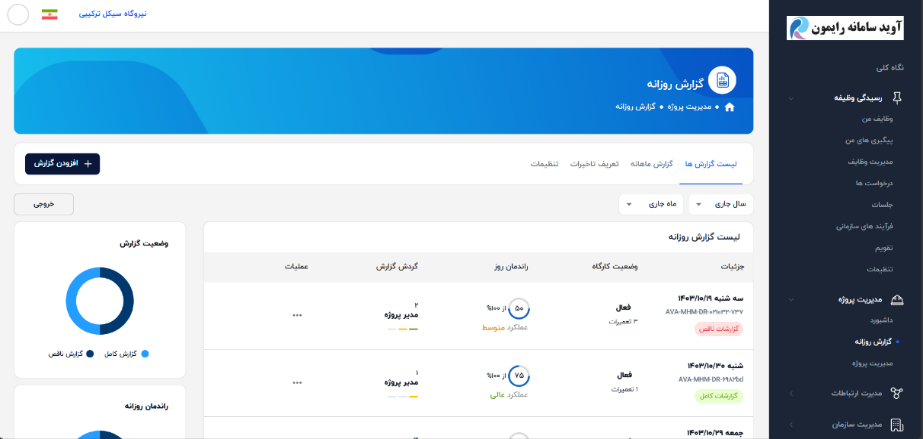Click the pushpin icon beside رسیدگی وظیفه
This screenshot has height=439, width=923.
pyautogui.click(x=897, y=98)
